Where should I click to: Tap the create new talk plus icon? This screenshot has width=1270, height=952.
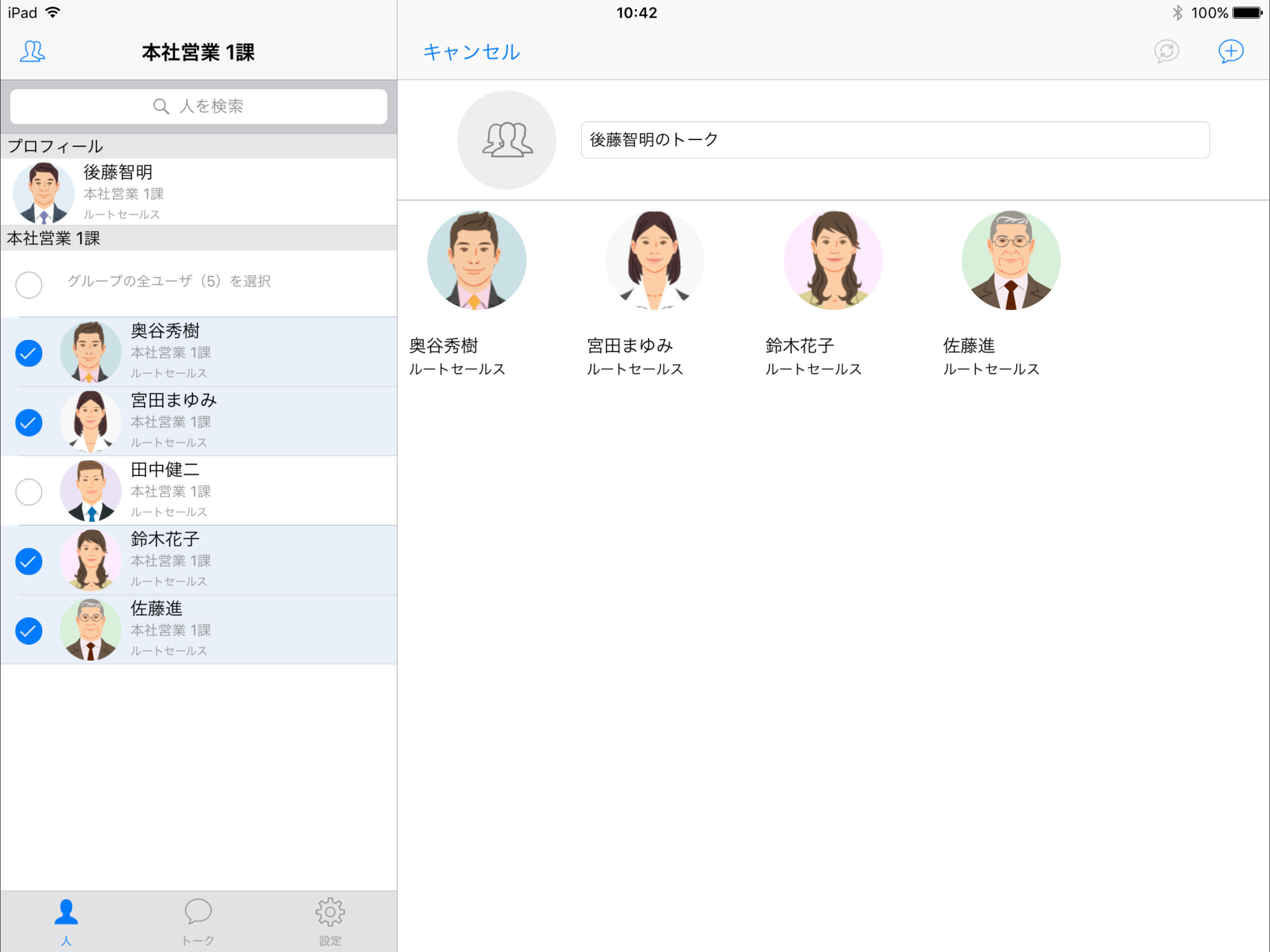click(1230, 52)
